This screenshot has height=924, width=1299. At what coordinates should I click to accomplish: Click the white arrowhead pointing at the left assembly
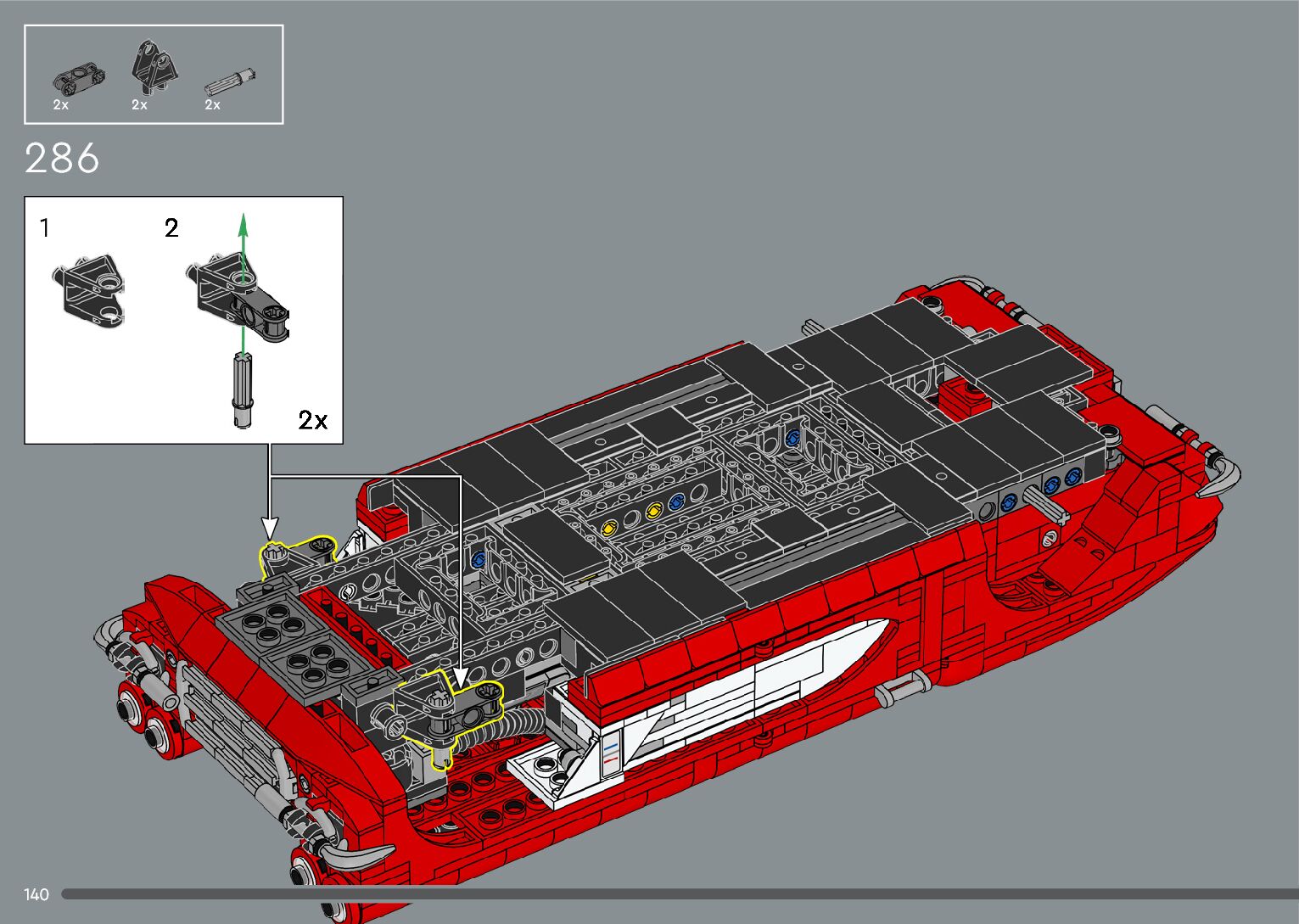[270, 525]
